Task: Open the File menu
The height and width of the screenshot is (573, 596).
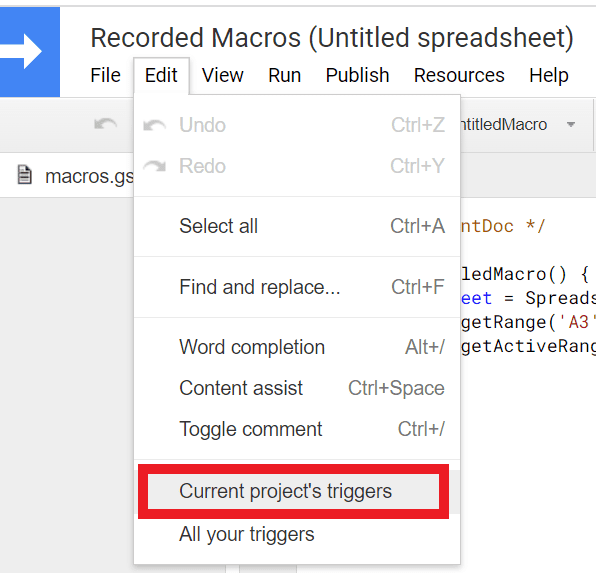Action: point(105,75)
